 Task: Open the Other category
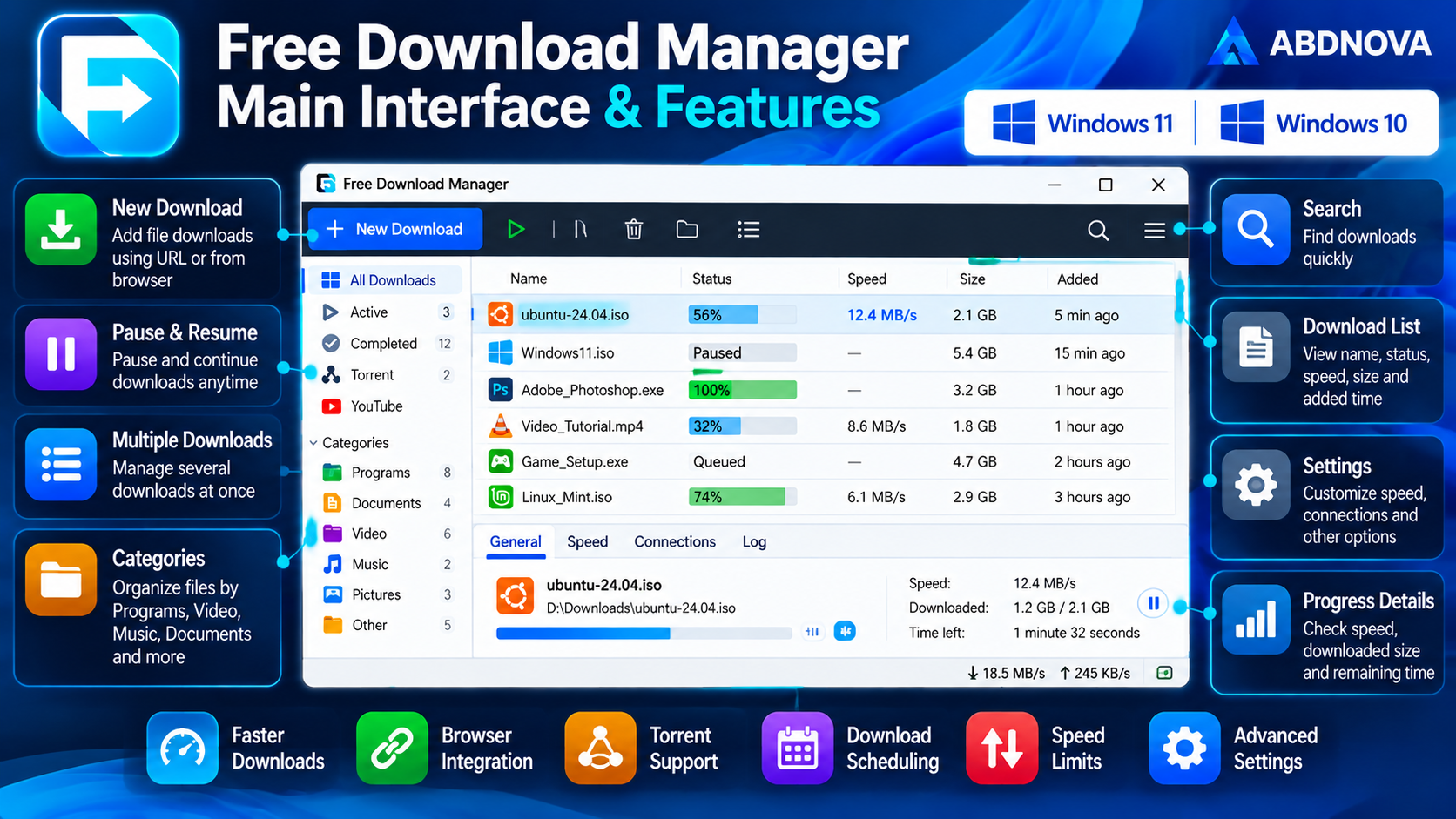(x=384, y=625)
